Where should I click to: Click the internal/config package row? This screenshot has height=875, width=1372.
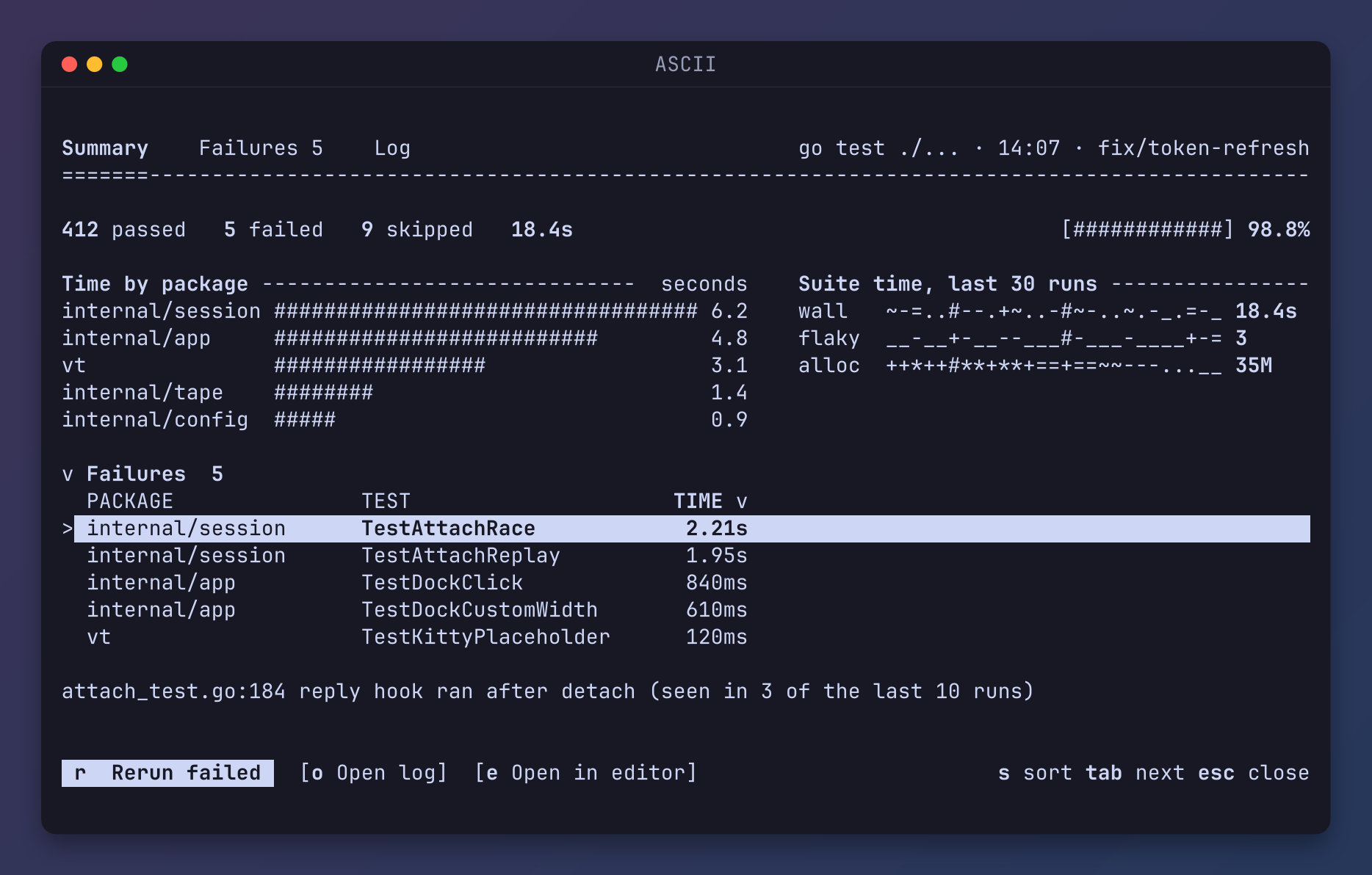tap(405, 420)
